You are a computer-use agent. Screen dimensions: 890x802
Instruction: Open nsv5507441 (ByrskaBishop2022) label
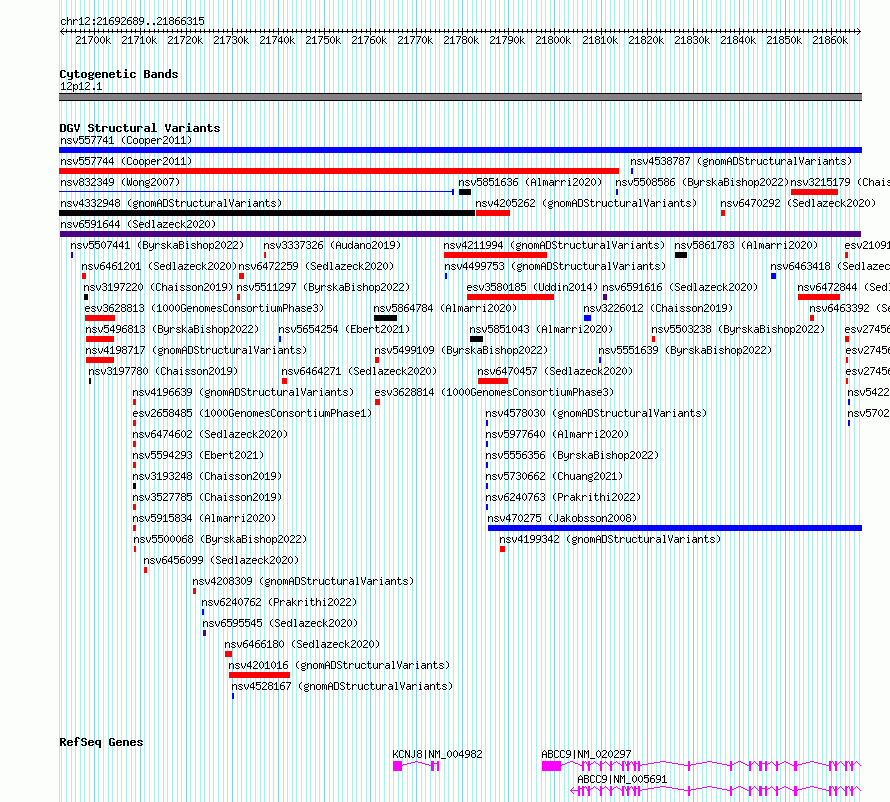click(157, 245)
